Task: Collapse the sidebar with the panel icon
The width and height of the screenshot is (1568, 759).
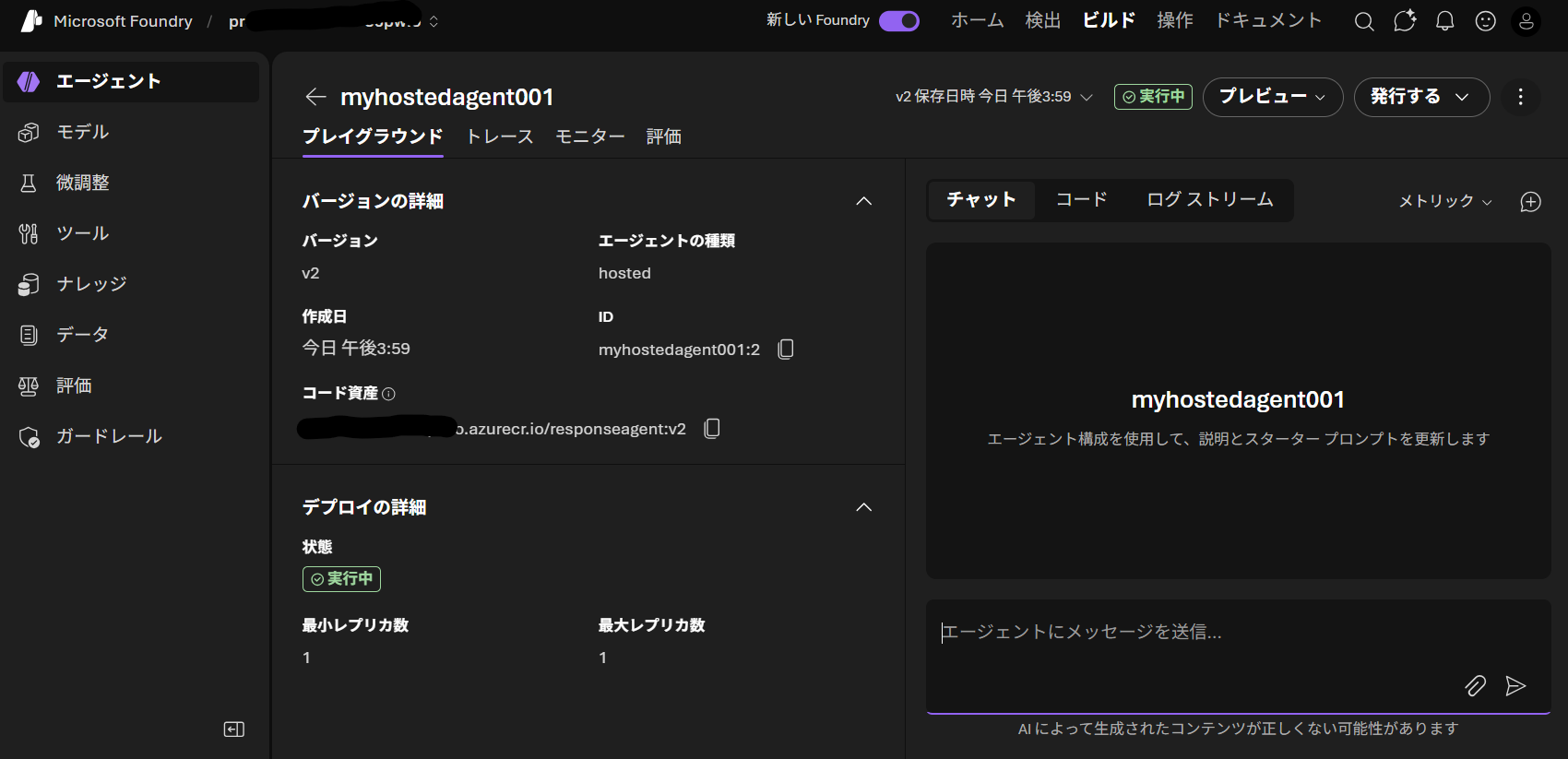Action: [x=234, y=729]
